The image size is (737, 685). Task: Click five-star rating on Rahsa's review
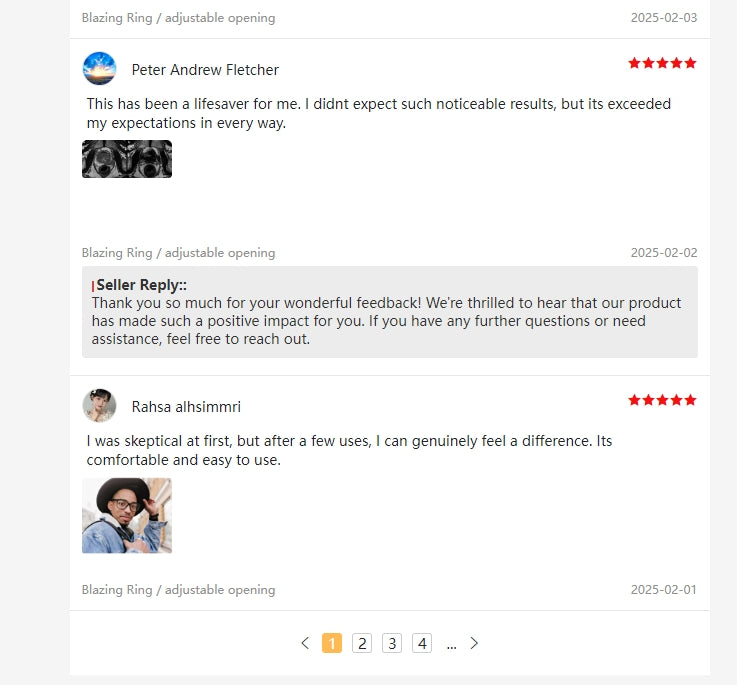(x=662, y=400)
